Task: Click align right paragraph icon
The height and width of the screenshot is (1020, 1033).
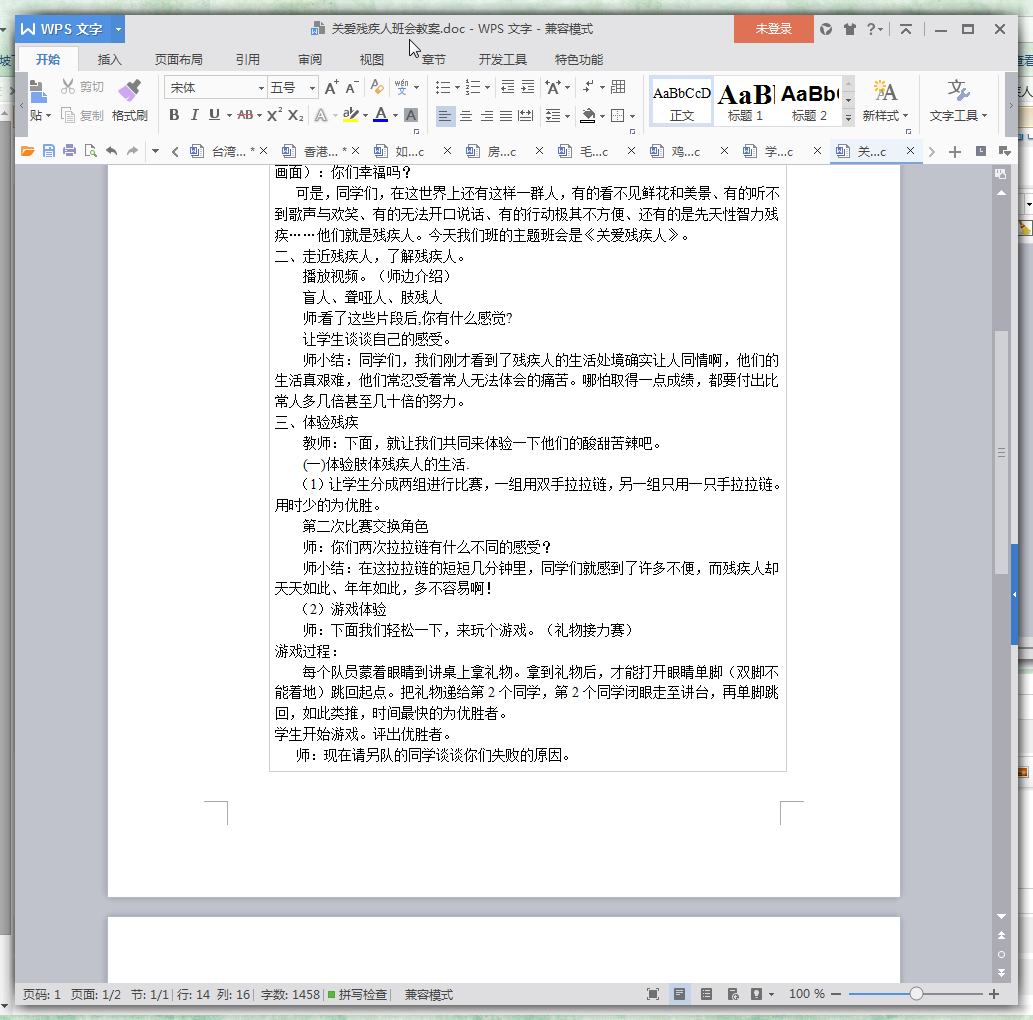Action: [487, 116]
